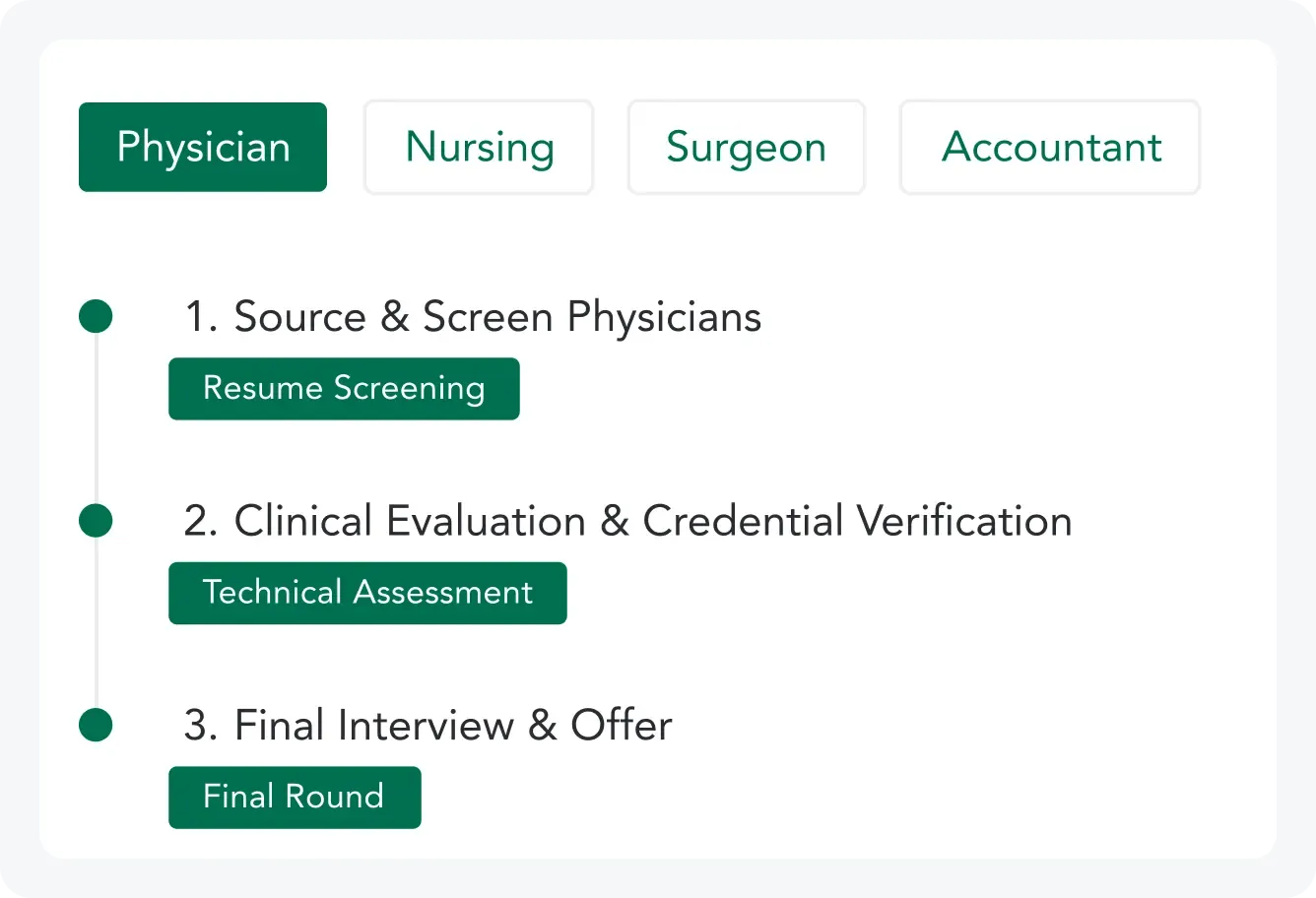The width and height of the screenshot is (1316, 898).
Task: Click the word Offer in step three heading
Action: click(622, 726)
